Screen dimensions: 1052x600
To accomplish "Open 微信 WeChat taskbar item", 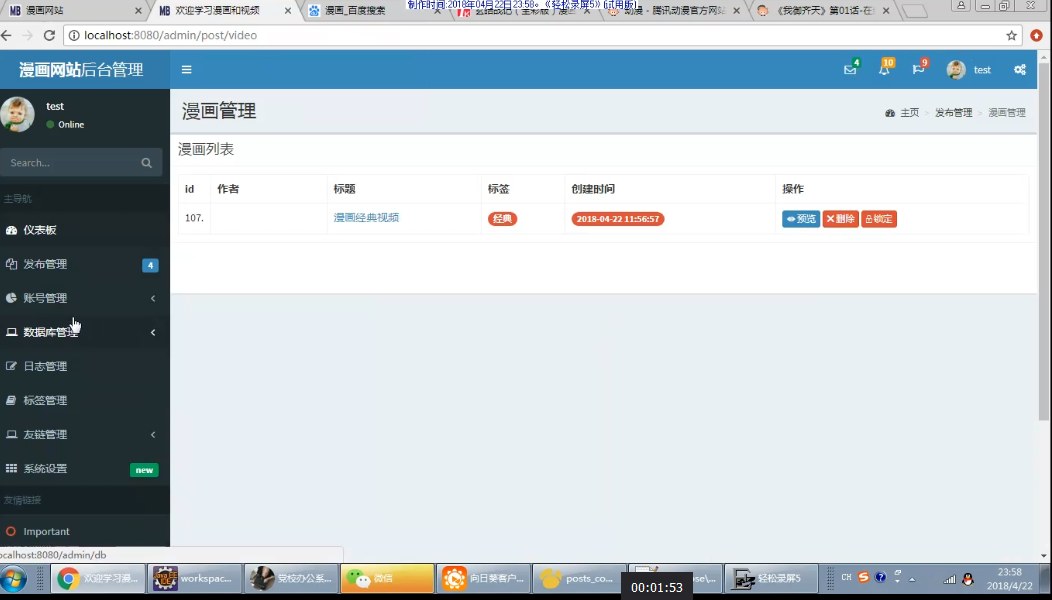I will click(x=387, y=579).
